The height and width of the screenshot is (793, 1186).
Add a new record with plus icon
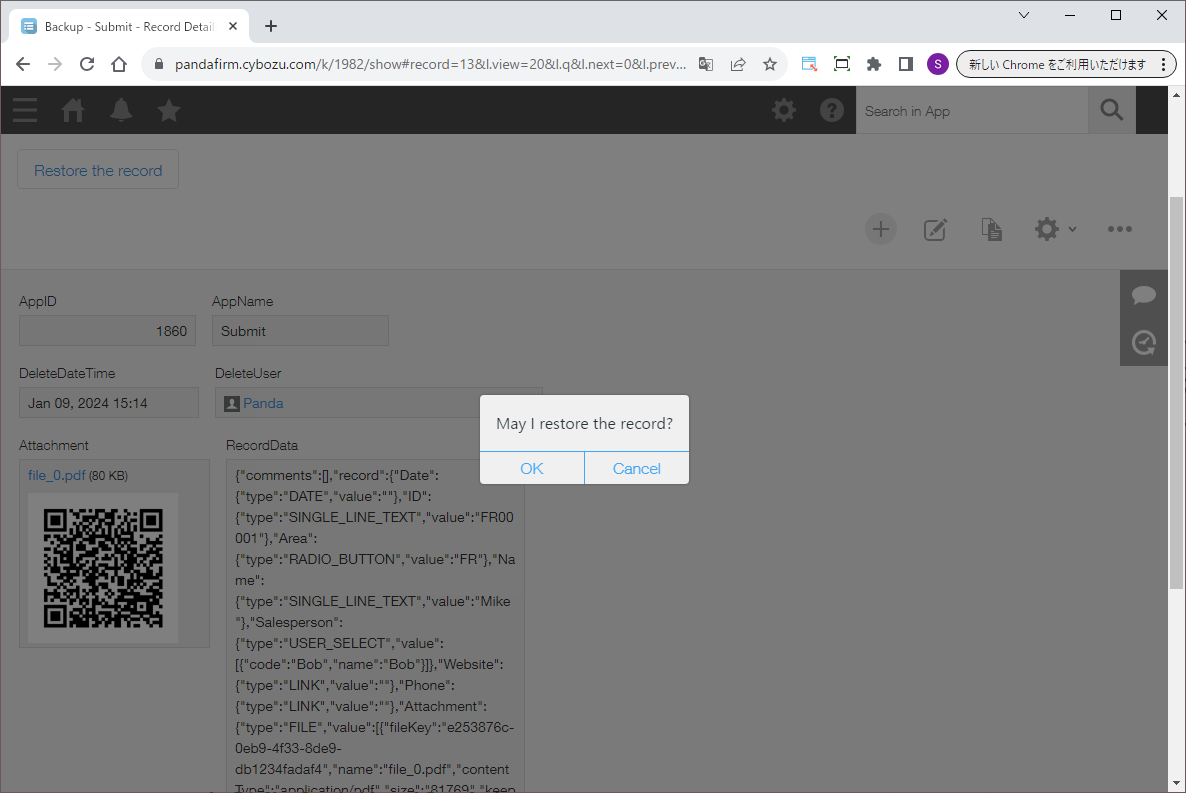(880, 229)
